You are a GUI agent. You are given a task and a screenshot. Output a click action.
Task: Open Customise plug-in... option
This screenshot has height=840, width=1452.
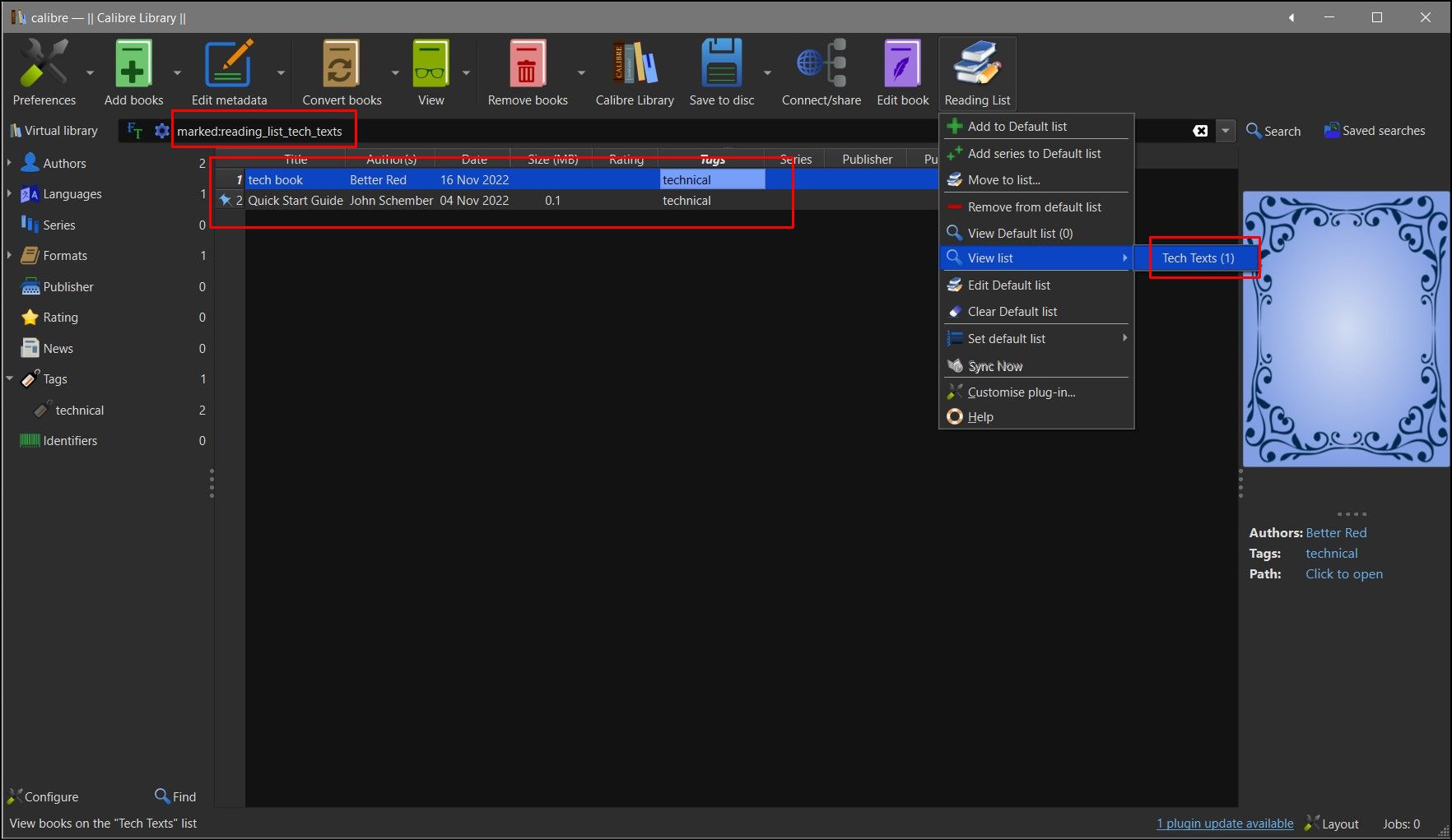(x=1036, y=392)
